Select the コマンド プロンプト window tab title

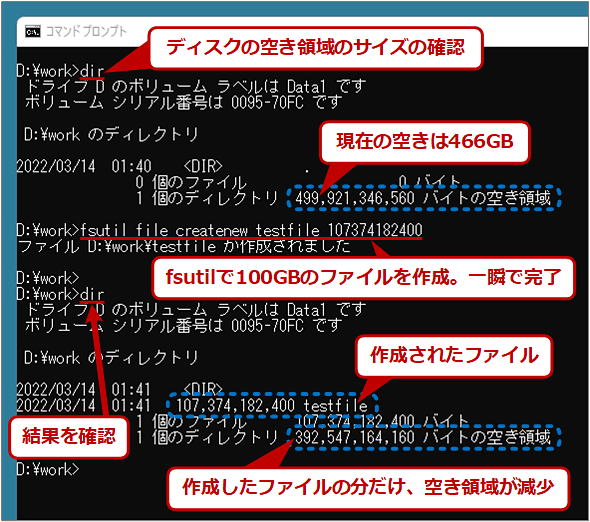(x=86, y=31)
